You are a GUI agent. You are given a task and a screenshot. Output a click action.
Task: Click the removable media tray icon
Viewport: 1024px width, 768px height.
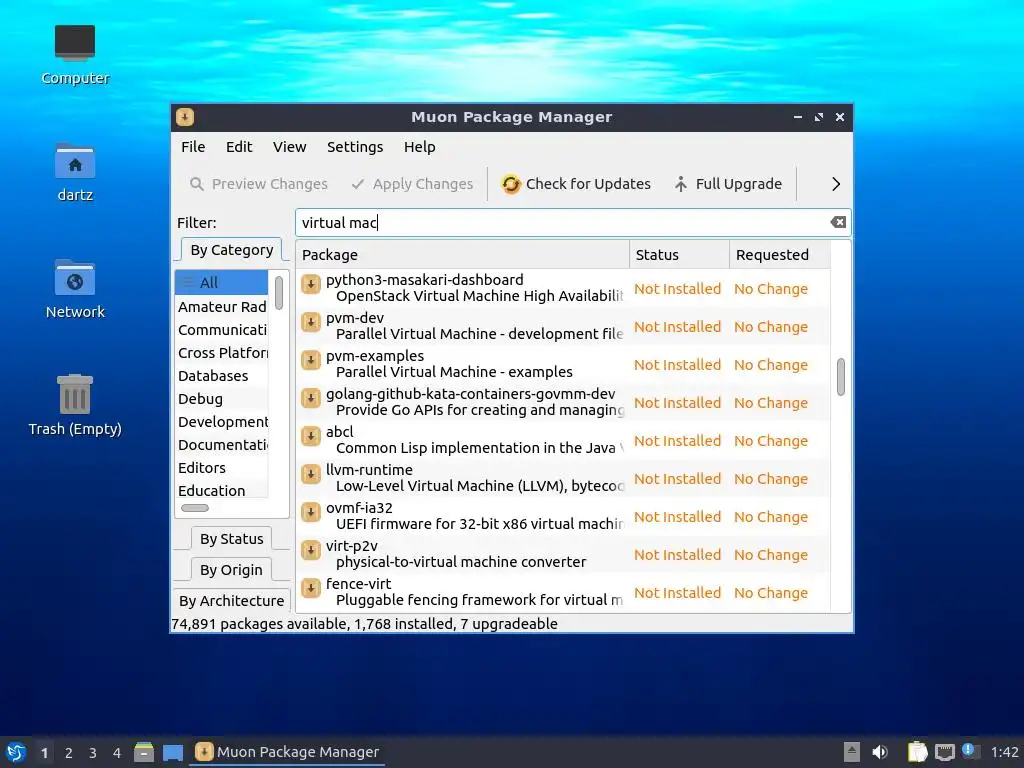point(851,752)
